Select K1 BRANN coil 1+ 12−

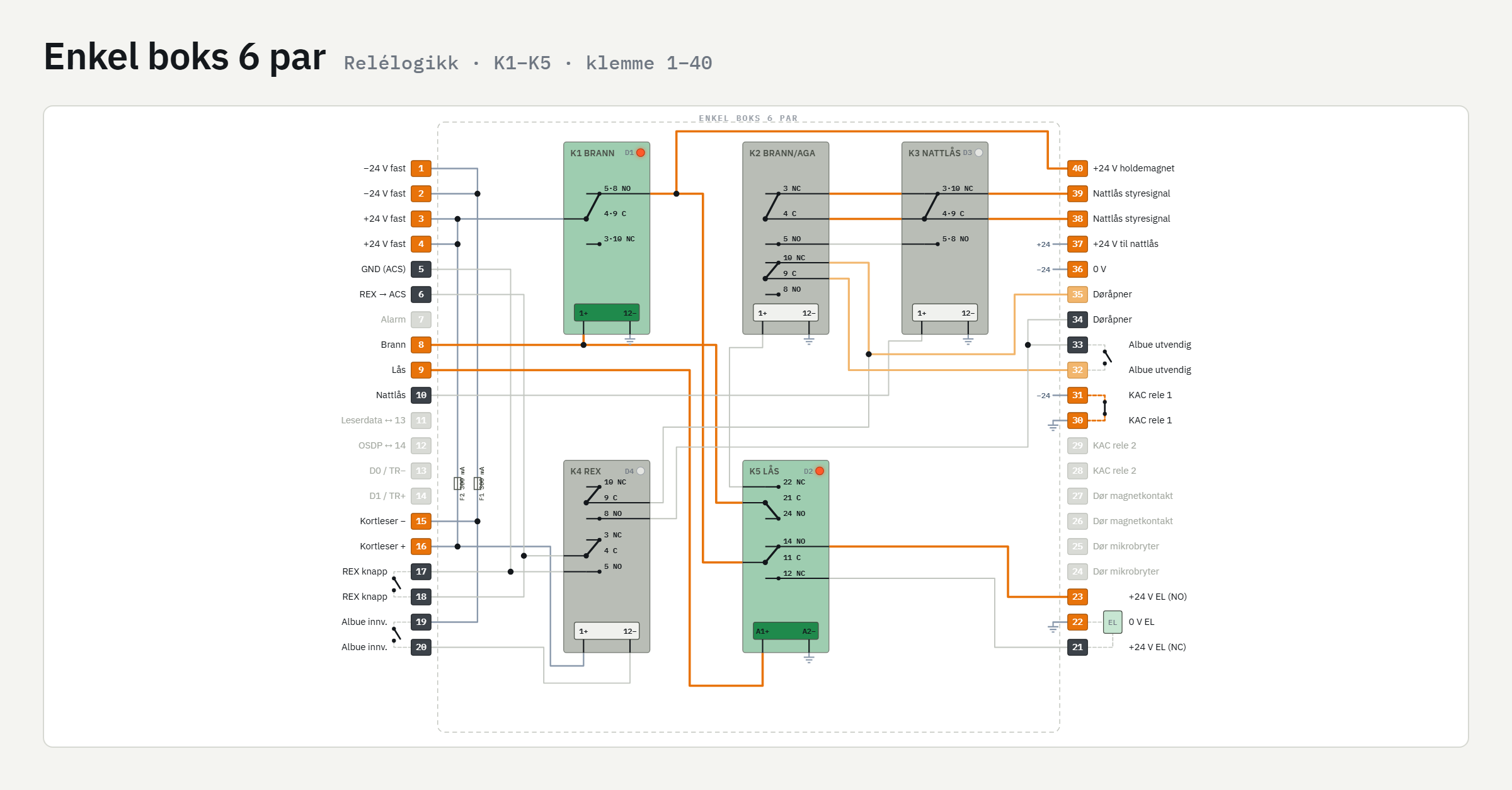(607, 312)
